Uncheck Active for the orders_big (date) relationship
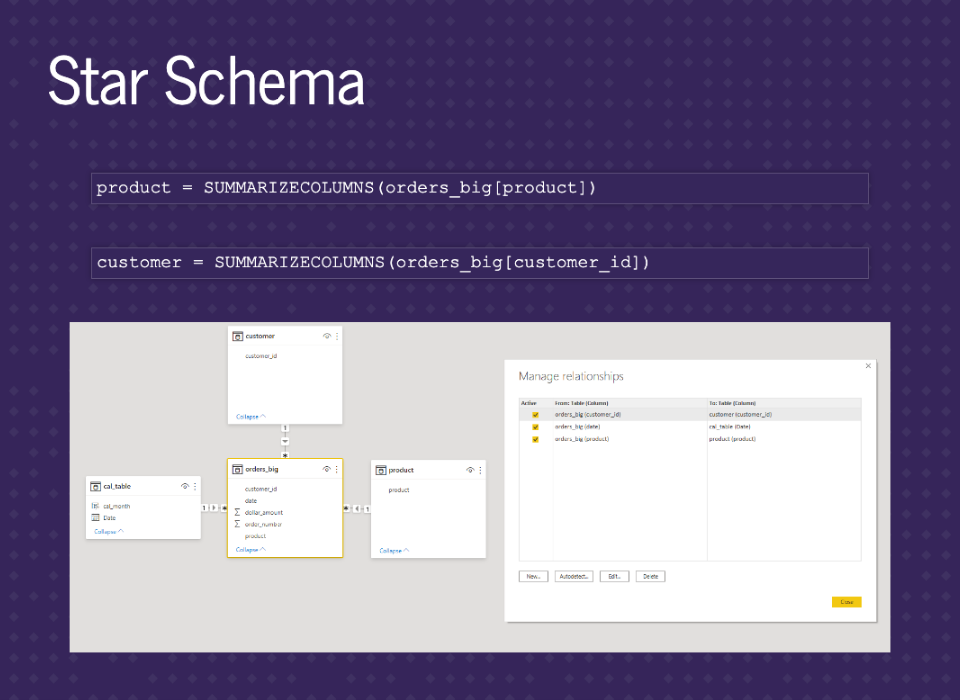This screenshot has height=700, width=960. click(x=535, y=427)
